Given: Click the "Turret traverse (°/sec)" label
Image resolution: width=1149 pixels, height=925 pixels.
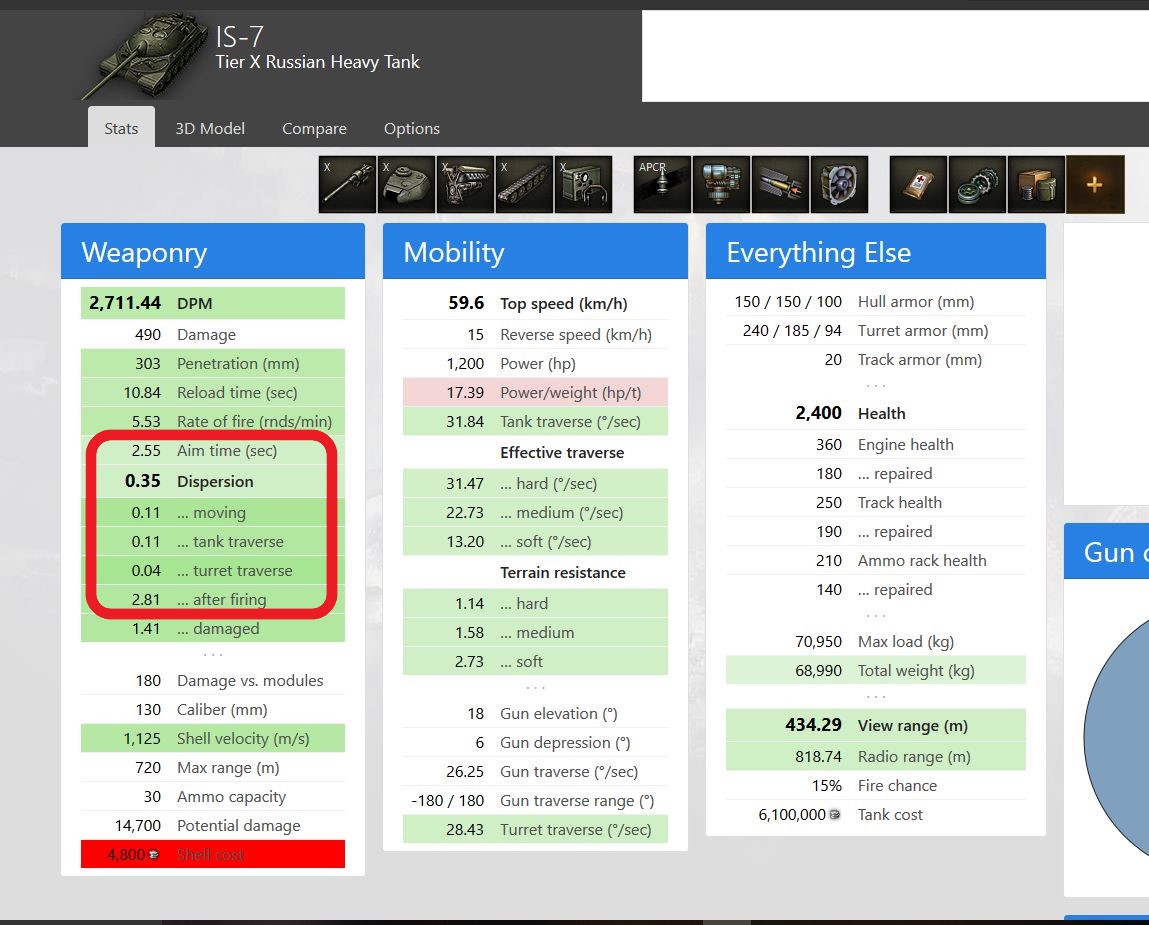Looking at the screenshot, I should tap(576, 830).
